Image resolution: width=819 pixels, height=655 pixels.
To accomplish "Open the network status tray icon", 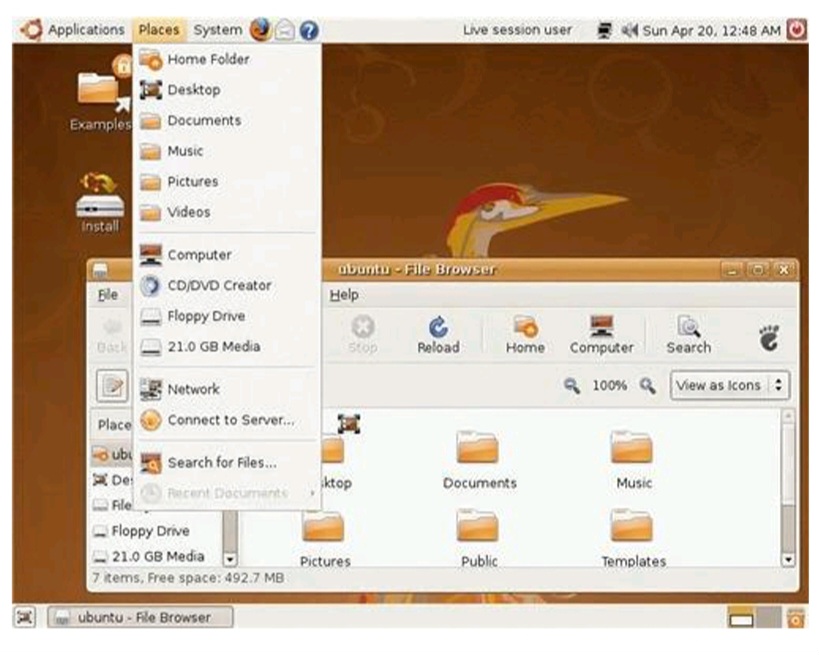I will click(x=604, y=30).
